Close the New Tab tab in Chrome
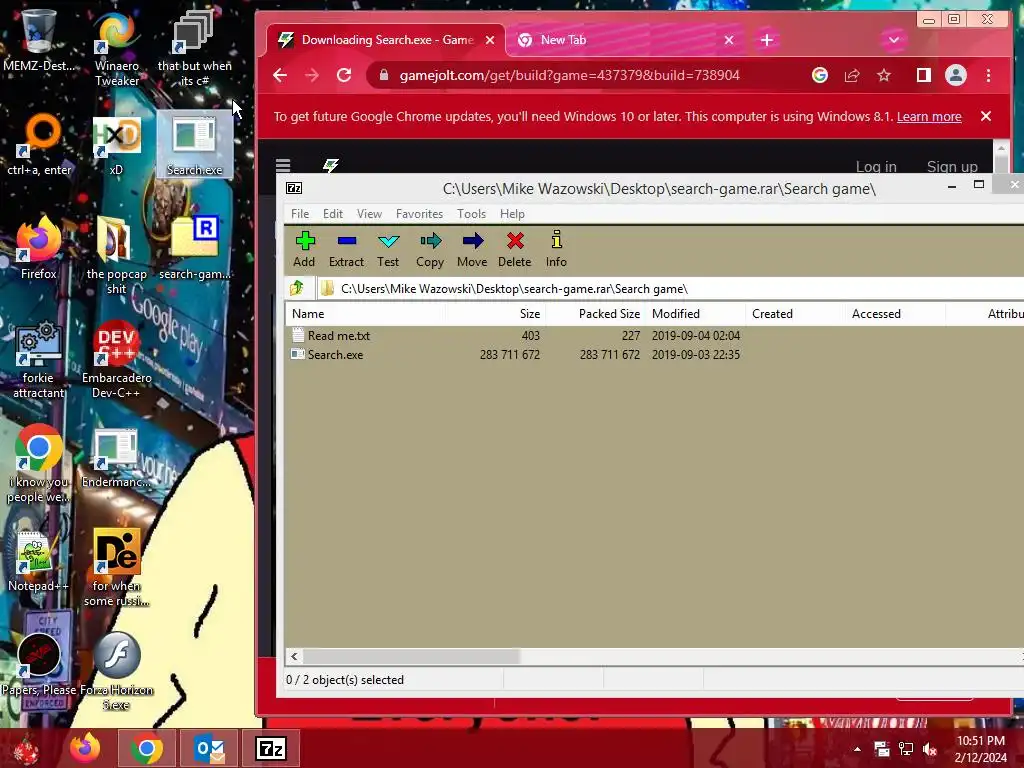The width and height of the screenshot is (1024, 768). (729, 40)
